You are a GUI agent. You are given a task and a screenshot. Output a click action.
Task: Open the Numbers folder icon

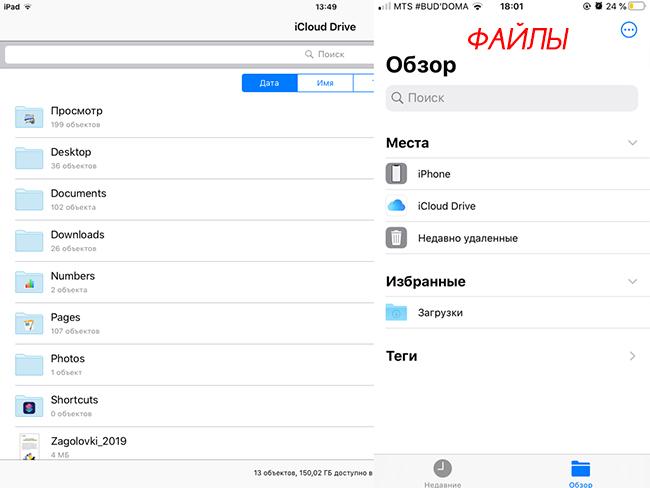[x=29, y=282]
